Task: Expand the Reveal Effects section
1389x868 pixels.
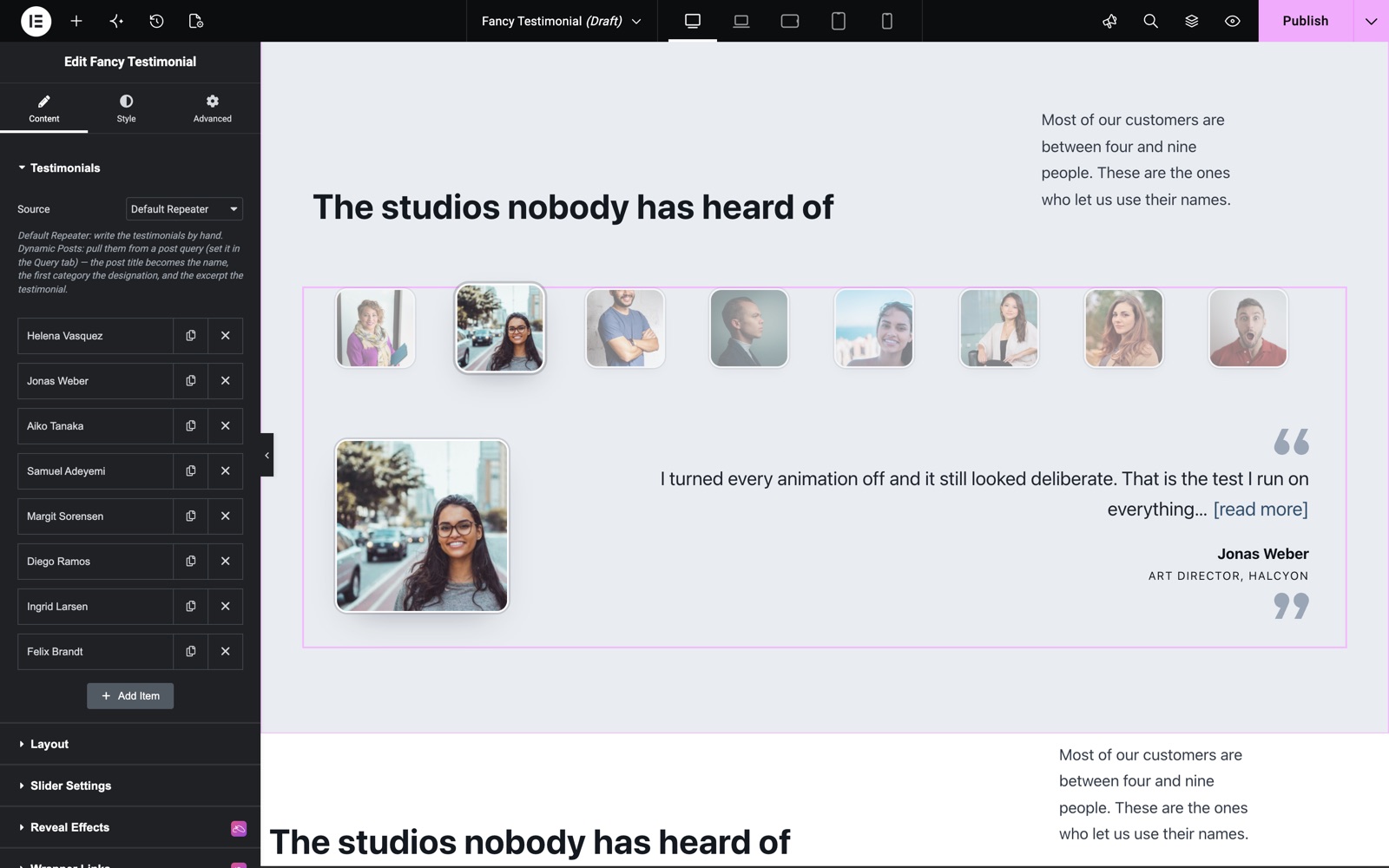Action: [x=130, y=827]
